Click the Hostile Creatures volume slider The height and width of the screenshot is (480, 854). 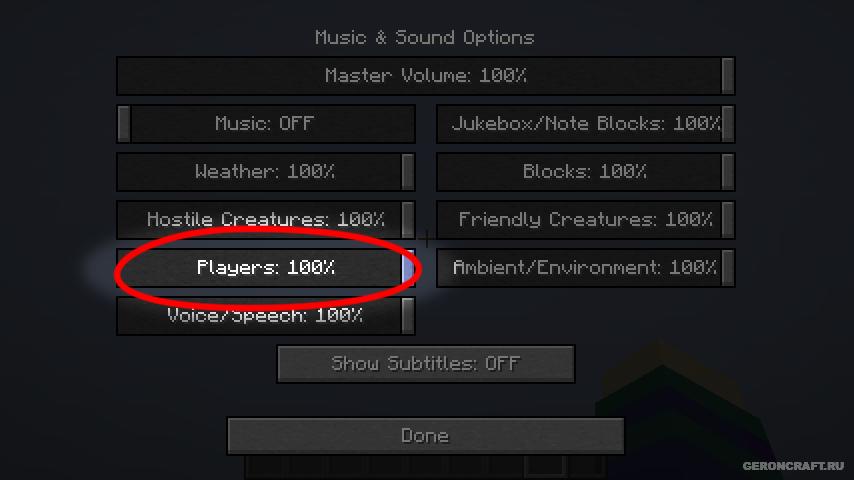click(266, 220)
